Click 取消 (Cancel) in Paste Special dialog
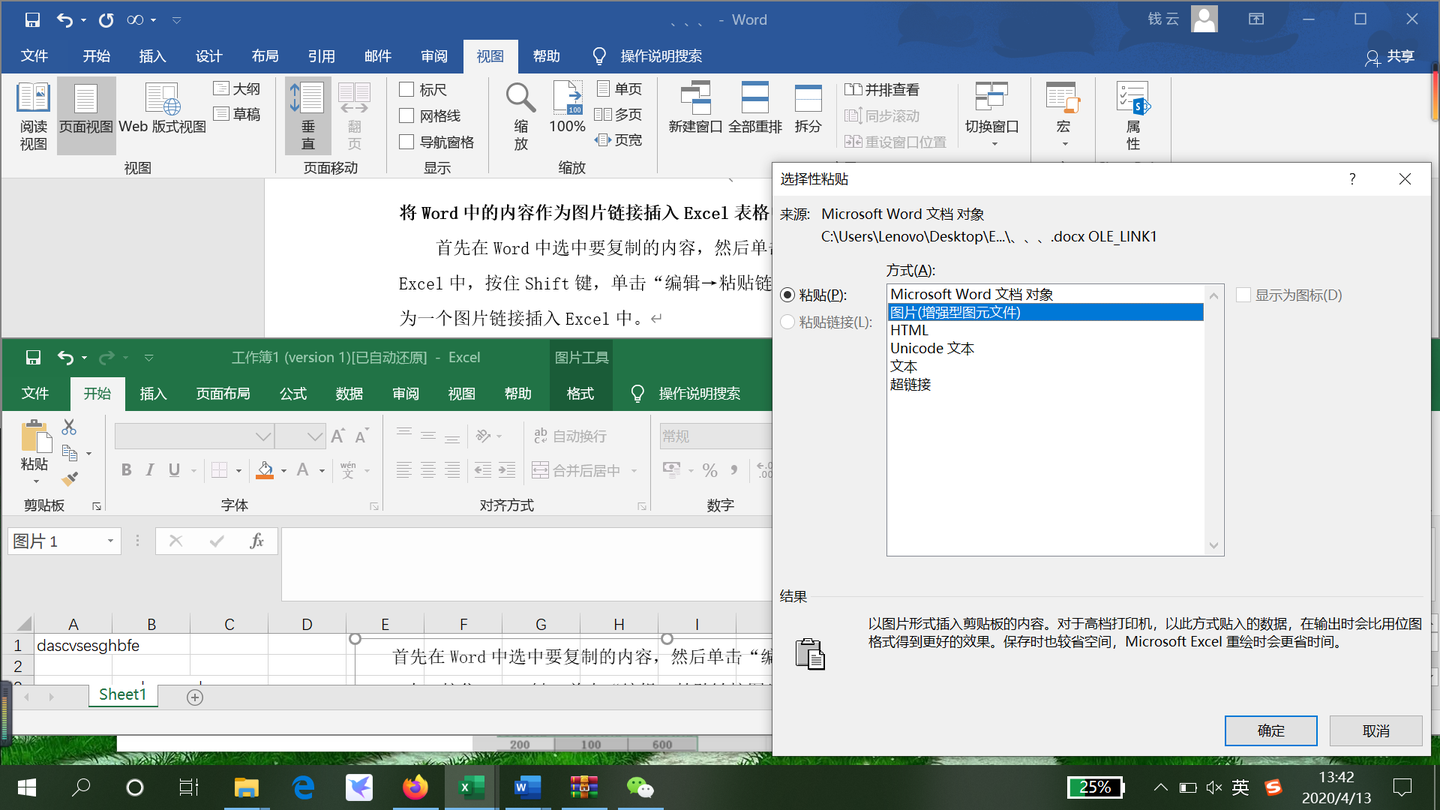The image size is (1440, 810). [x=1376, y=731]
